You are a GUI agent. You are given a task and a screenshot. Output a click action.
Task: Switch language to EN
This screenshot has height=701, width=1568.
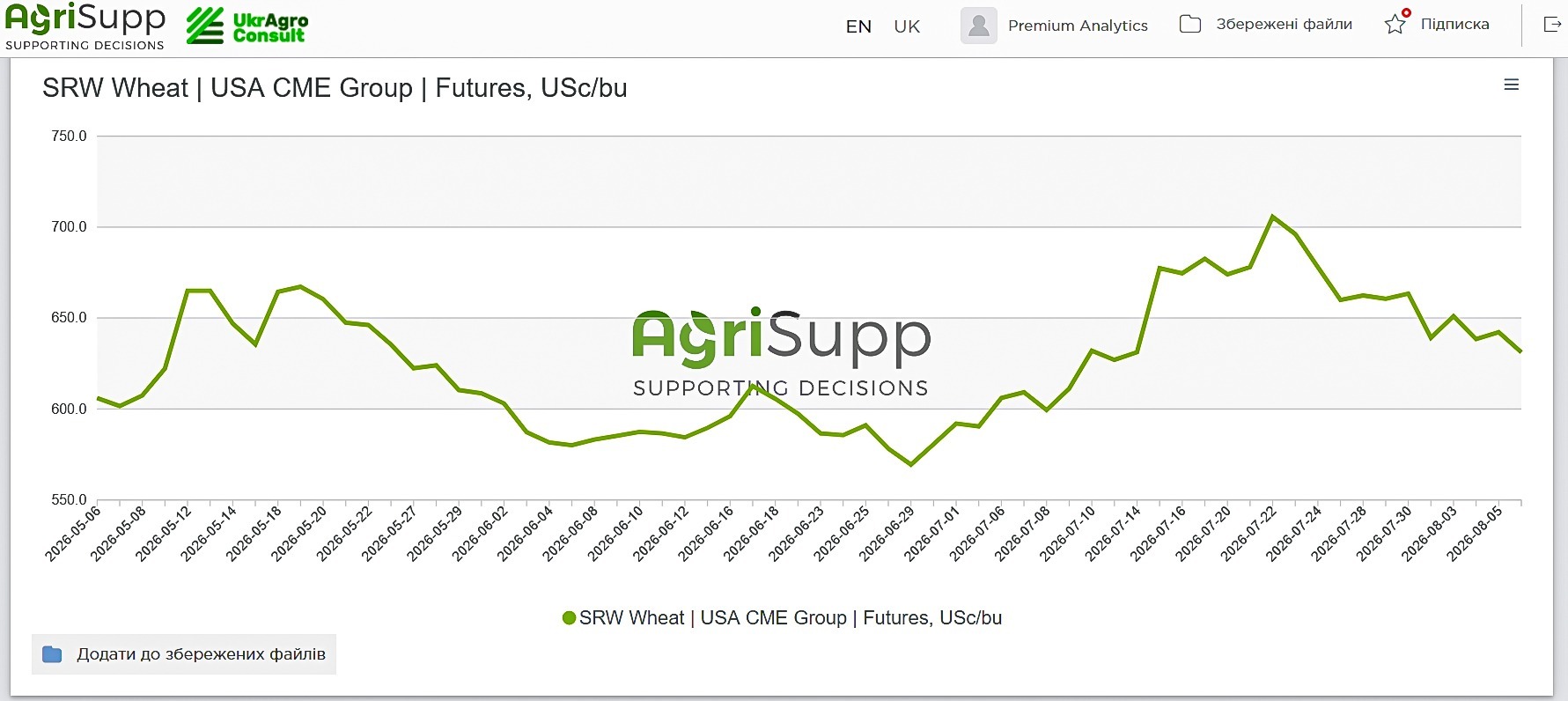point(858,26)
